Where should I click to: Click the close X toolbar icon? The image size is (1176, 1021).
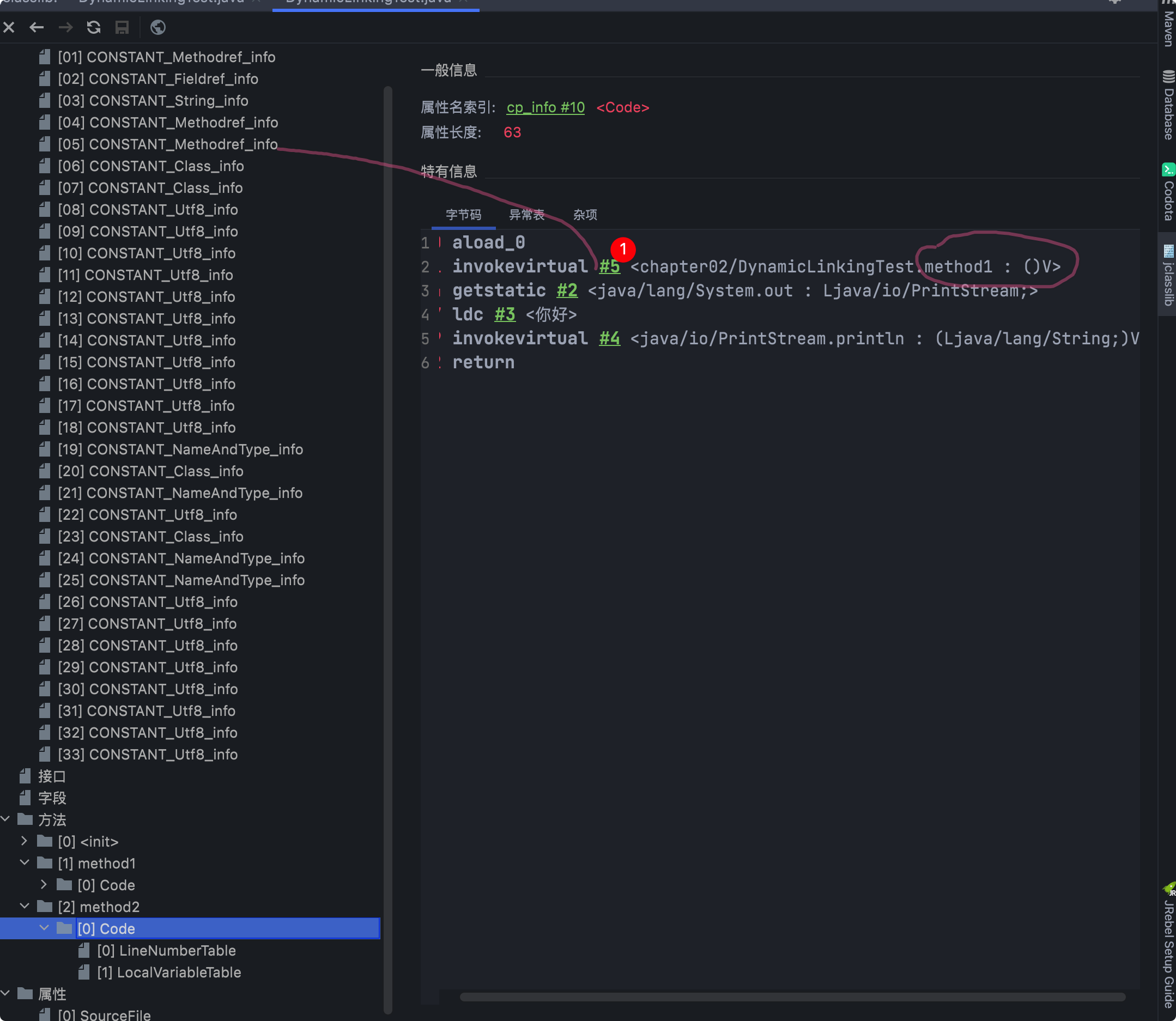point(9,27)
